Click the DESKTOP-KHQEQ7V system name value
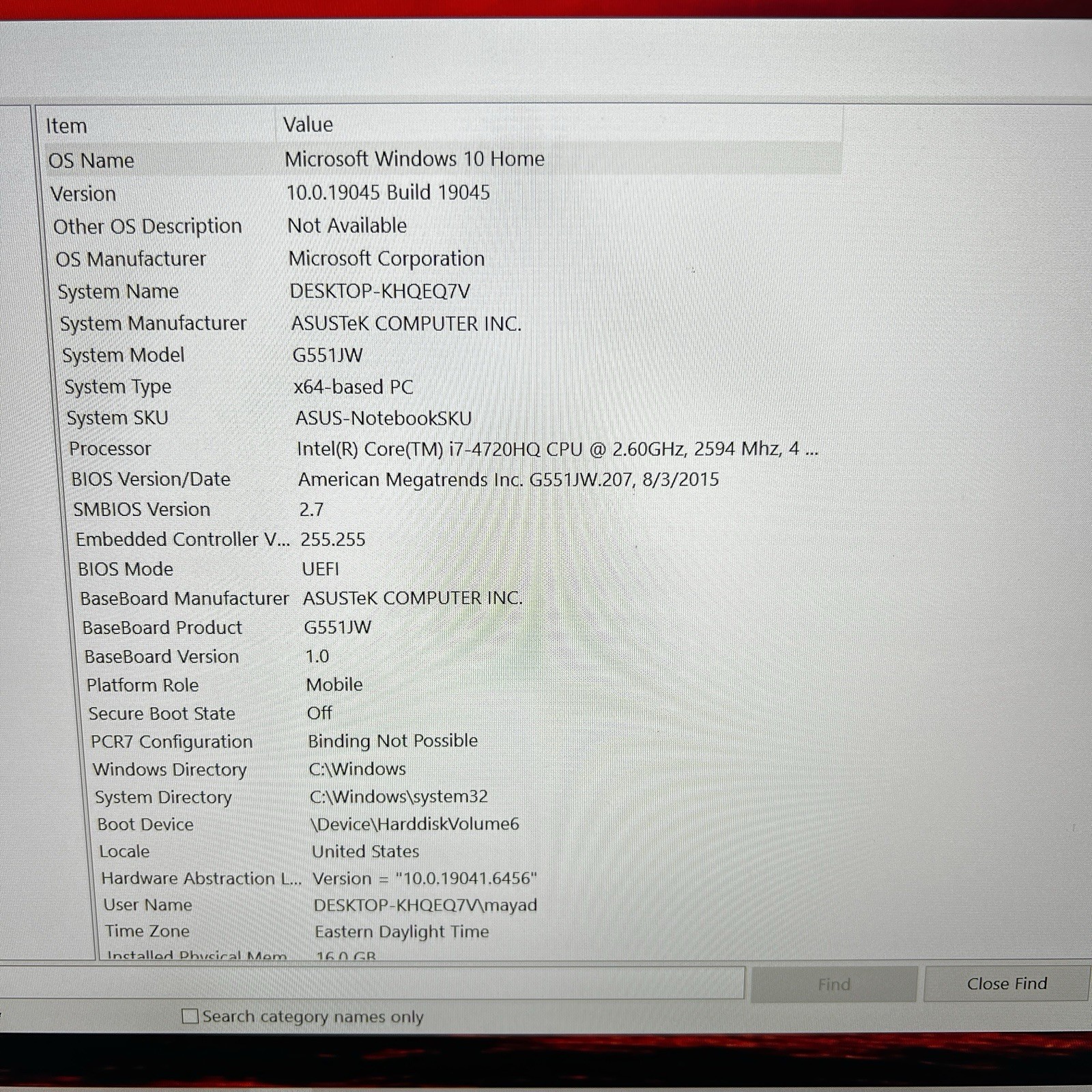This screenshot has height=1092, width=1092. coord(380,291)
